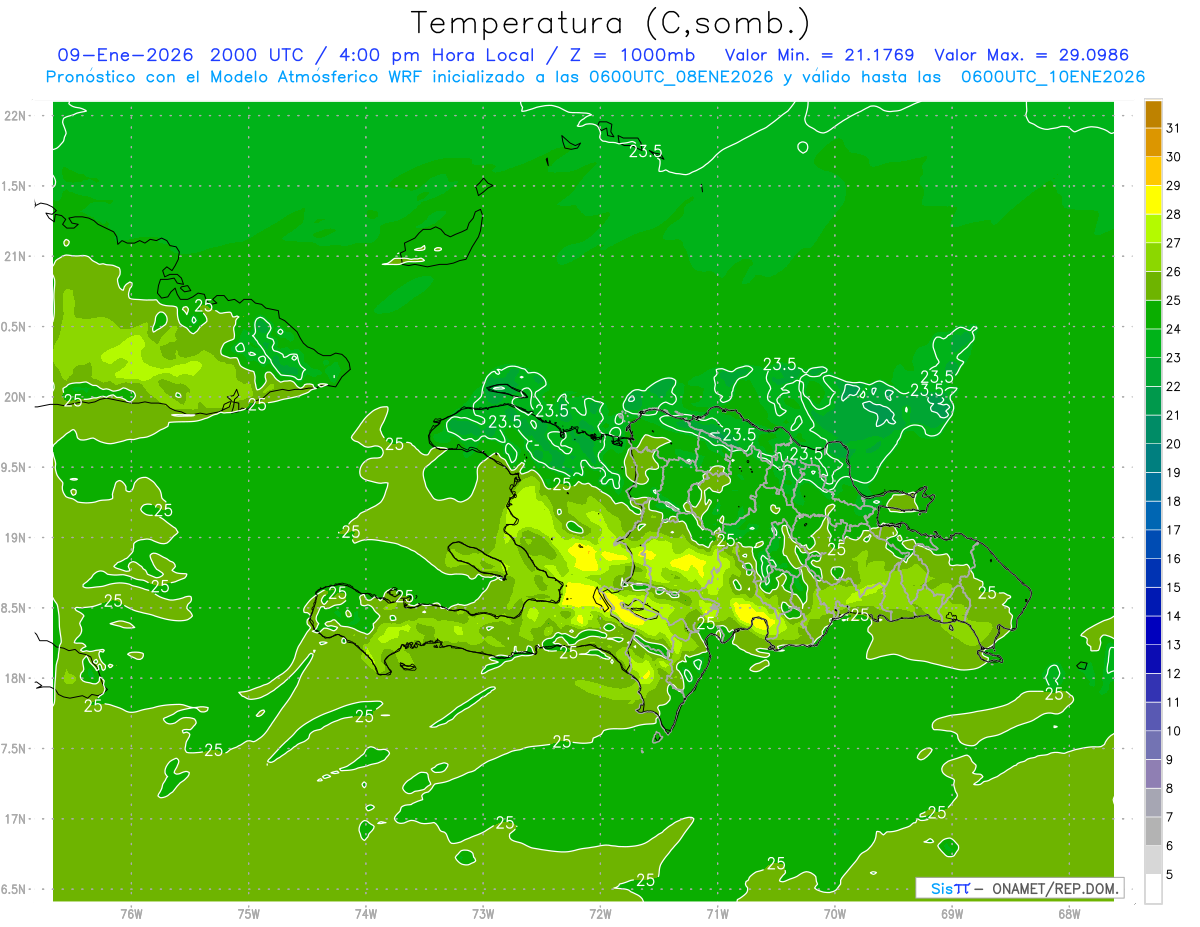This screenshot has height=927, width=1200.
Task: Click the 21N latitude axis label
Action: 15,256
